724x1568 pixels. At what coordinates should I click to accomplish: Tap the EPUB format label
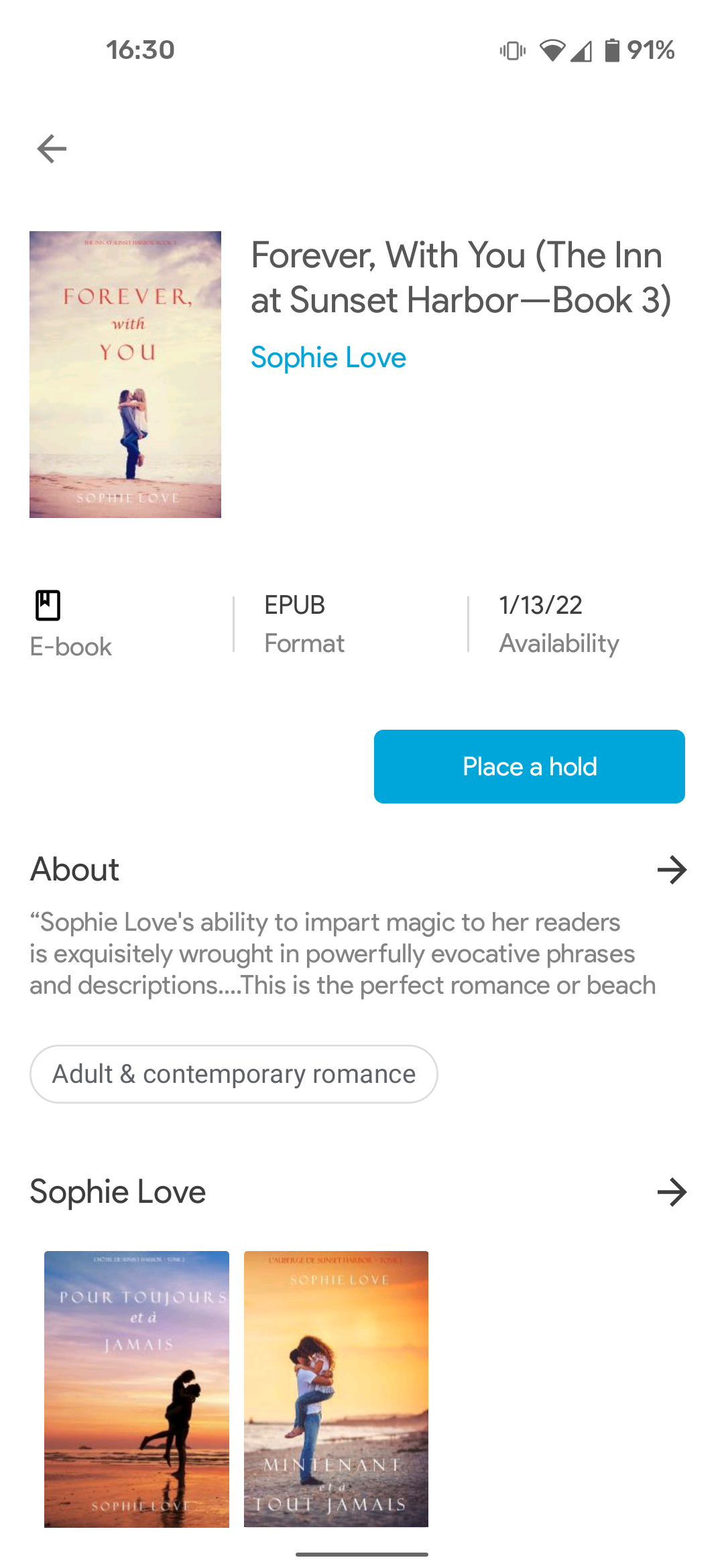pos(295,605)
